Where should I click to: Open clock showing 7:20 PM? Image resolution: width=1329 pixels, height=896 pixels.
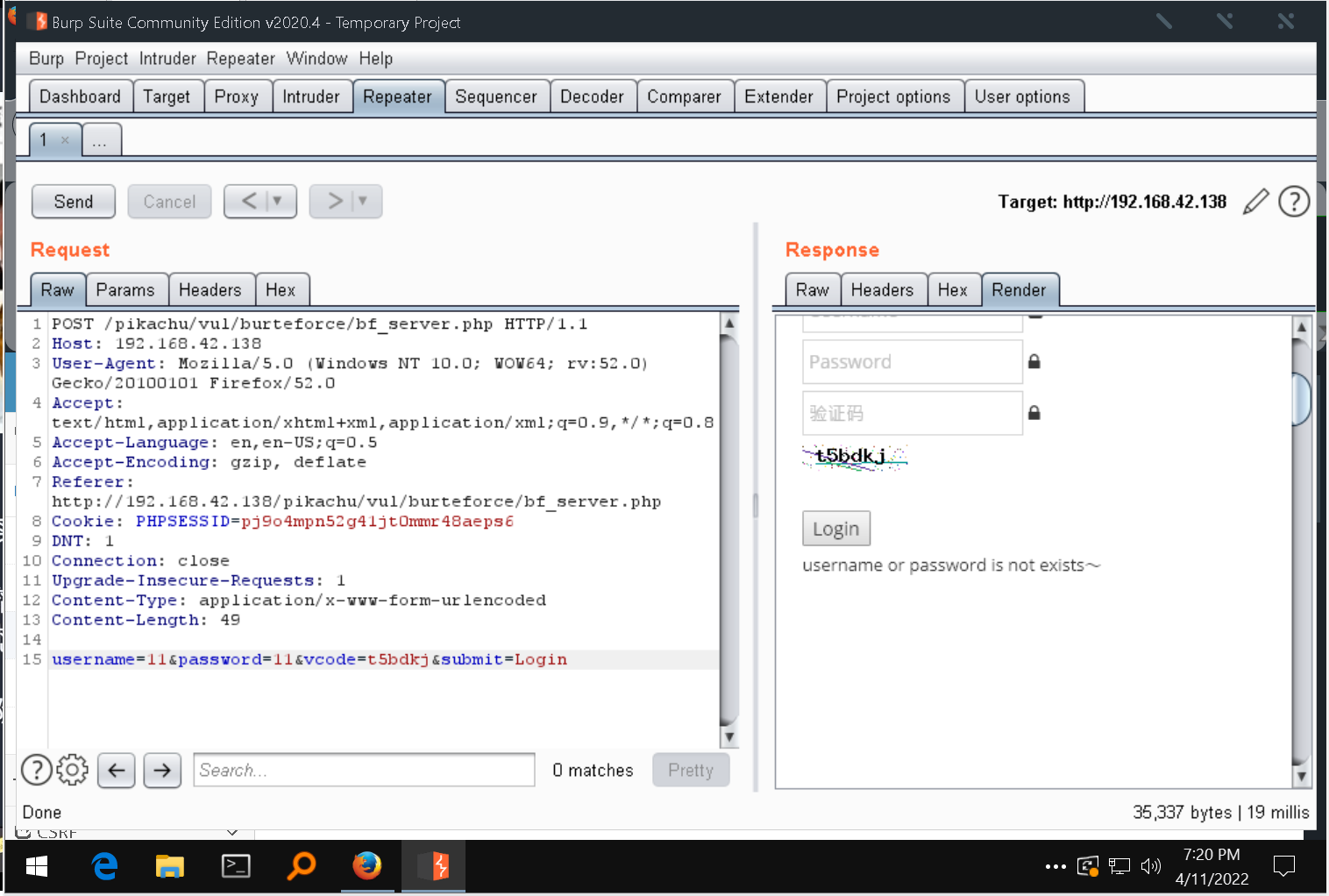(1212, 866)
